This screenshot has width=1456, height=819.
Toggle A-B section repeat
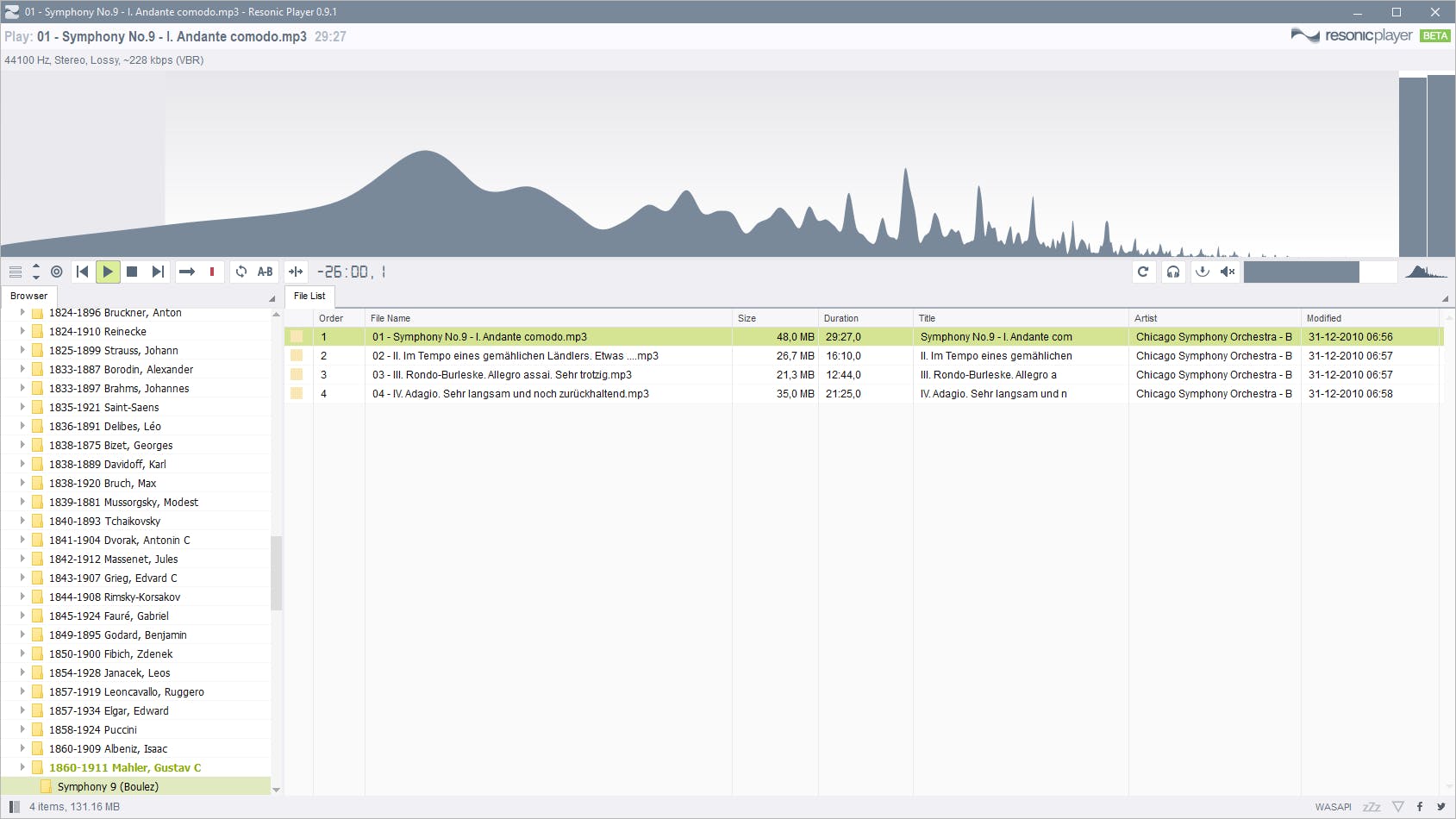coord(266,272)
